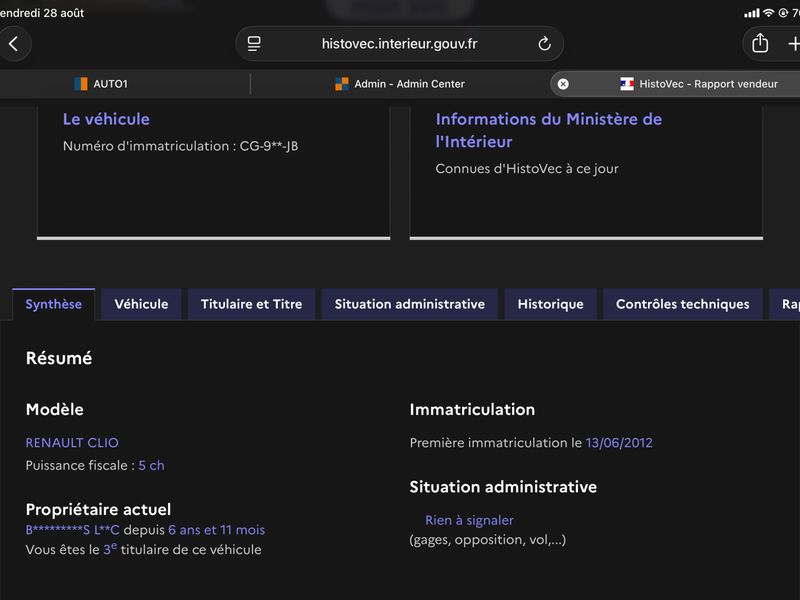Open the Titulaire et Titre tab
The width and height of the screenshot is (800, 600).
(x=252, y=304)
